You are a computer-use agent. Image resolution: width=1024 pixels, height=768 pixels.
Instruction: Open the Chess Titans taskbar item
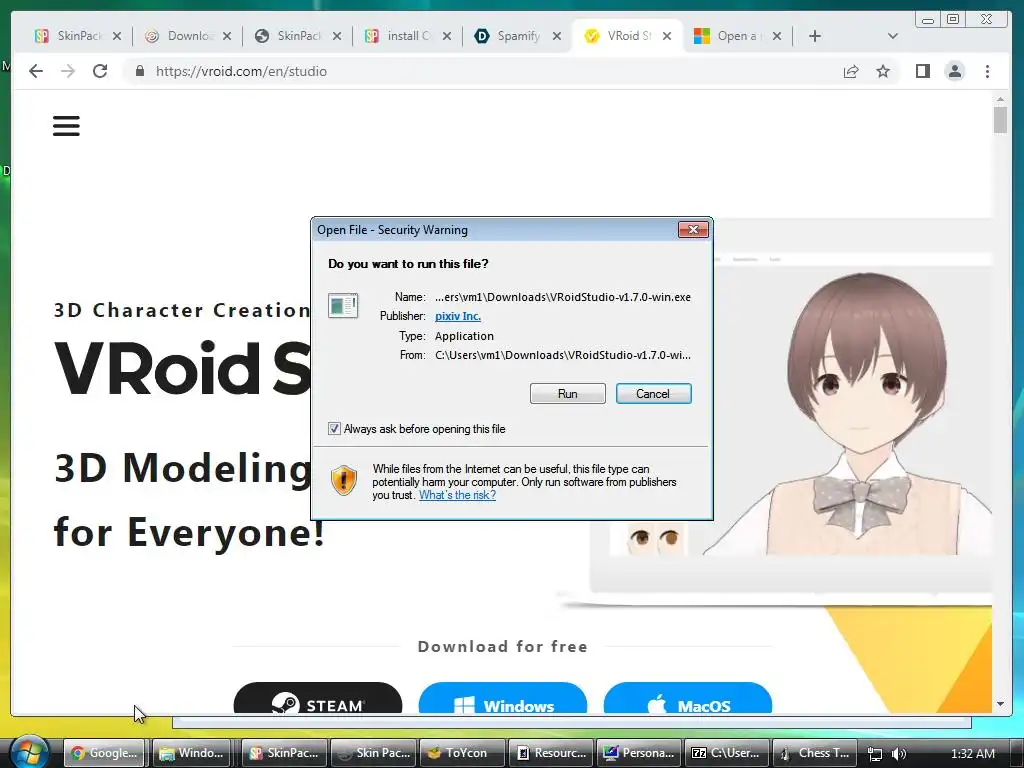click(x=816, y=753)
